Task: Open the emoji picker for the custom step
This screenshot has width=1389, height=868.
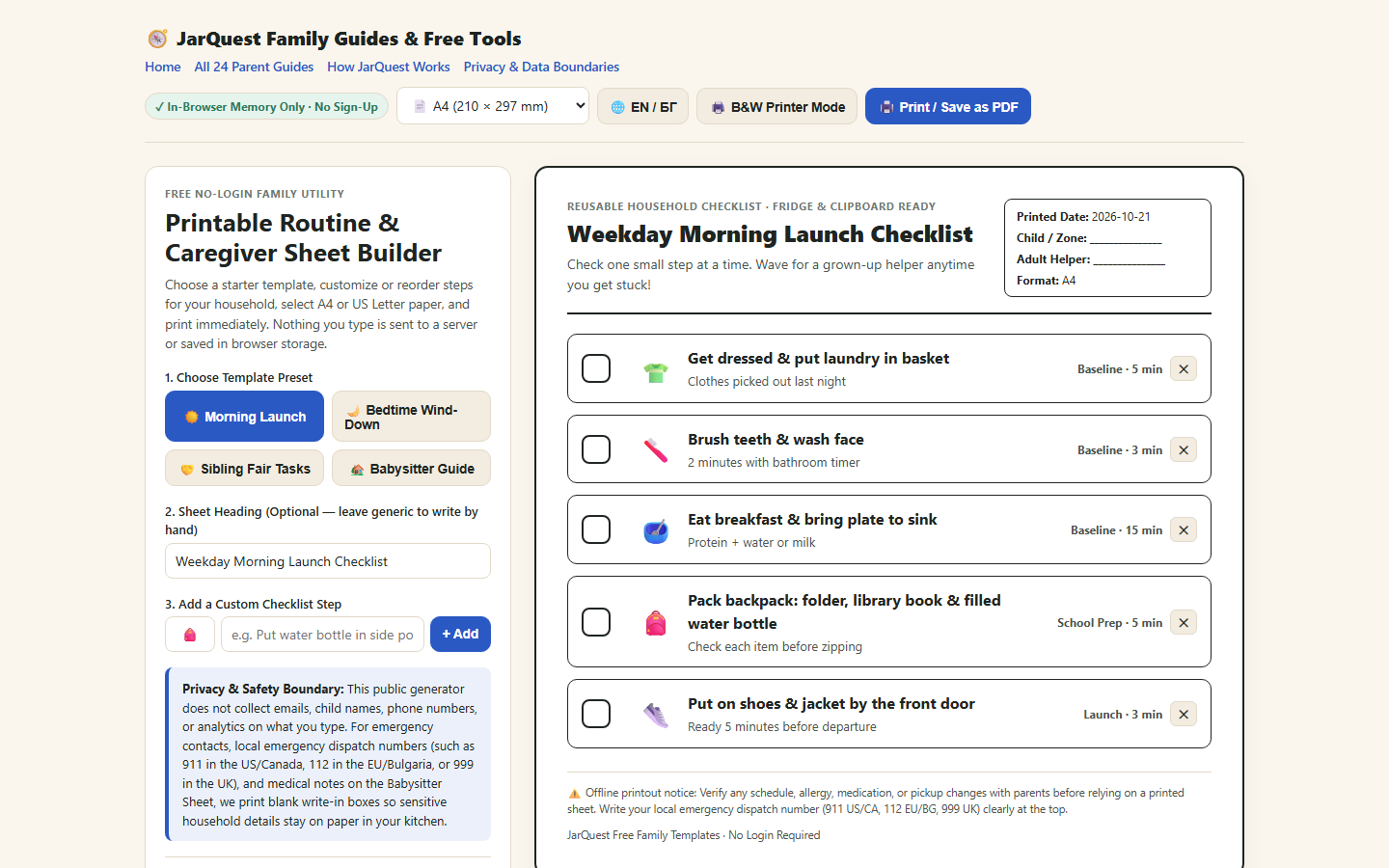Action: [x=190, y=635]
